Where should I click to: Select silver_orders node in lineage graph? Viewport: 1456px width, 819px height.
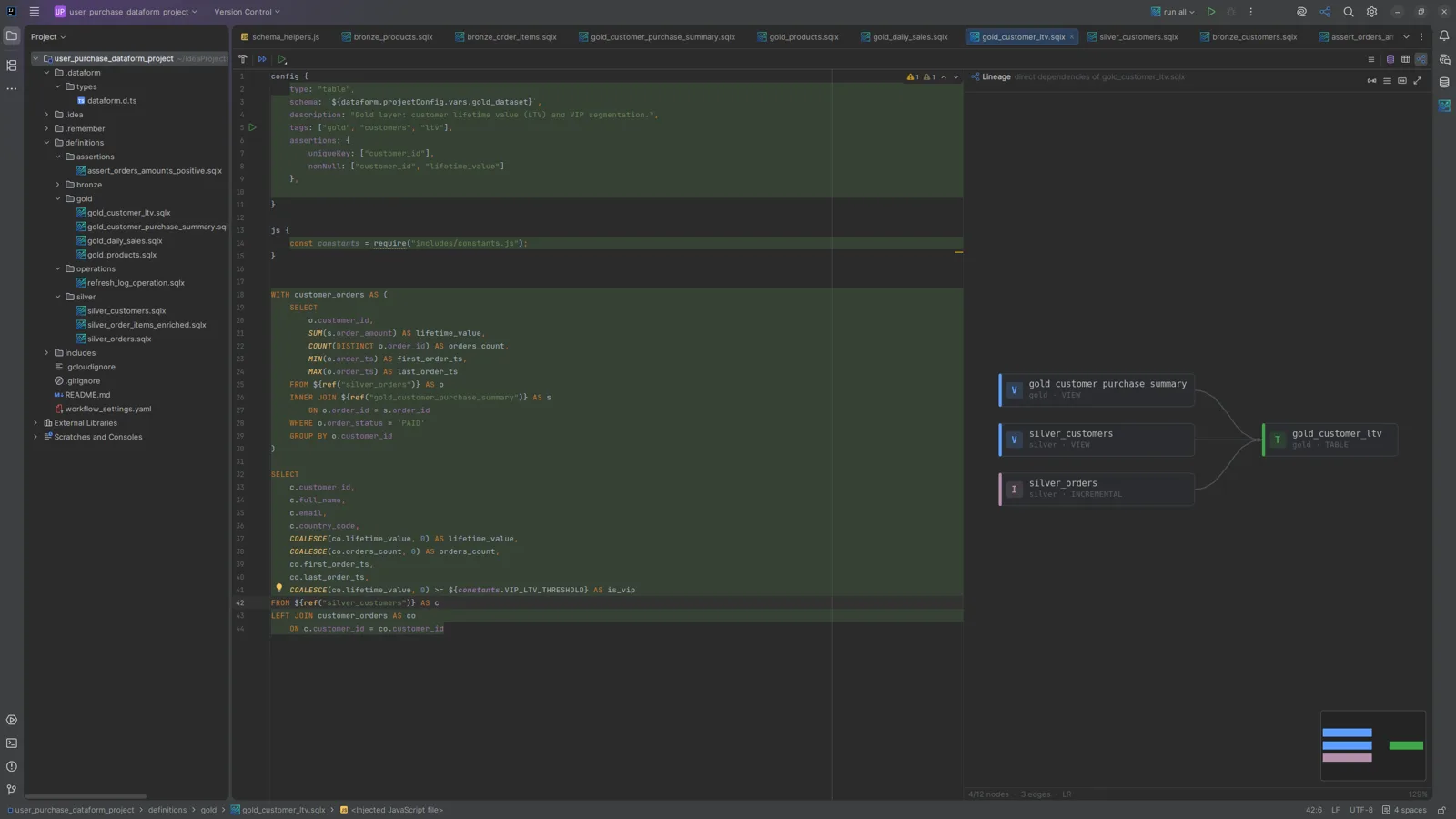1097,489
